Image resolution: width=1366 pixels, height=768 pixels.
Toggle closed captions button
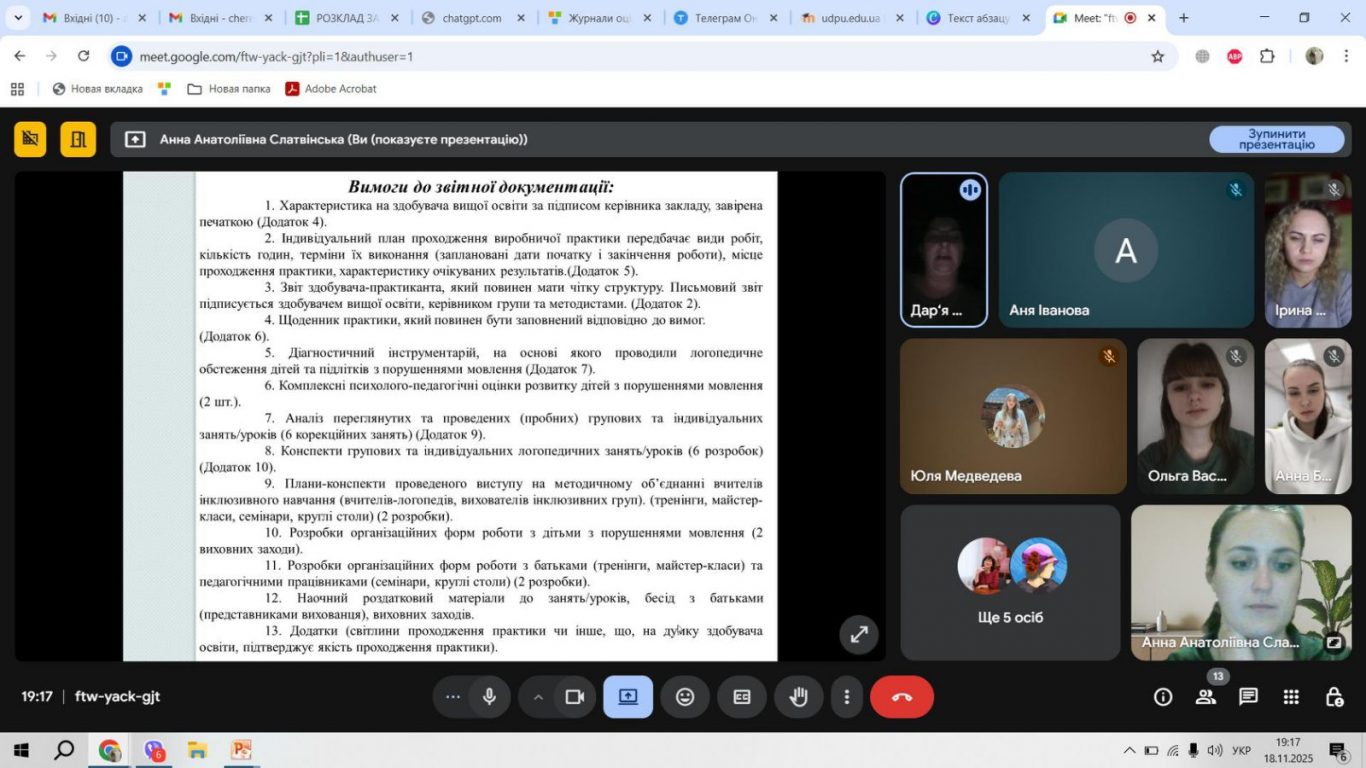(x=742, y=697)
